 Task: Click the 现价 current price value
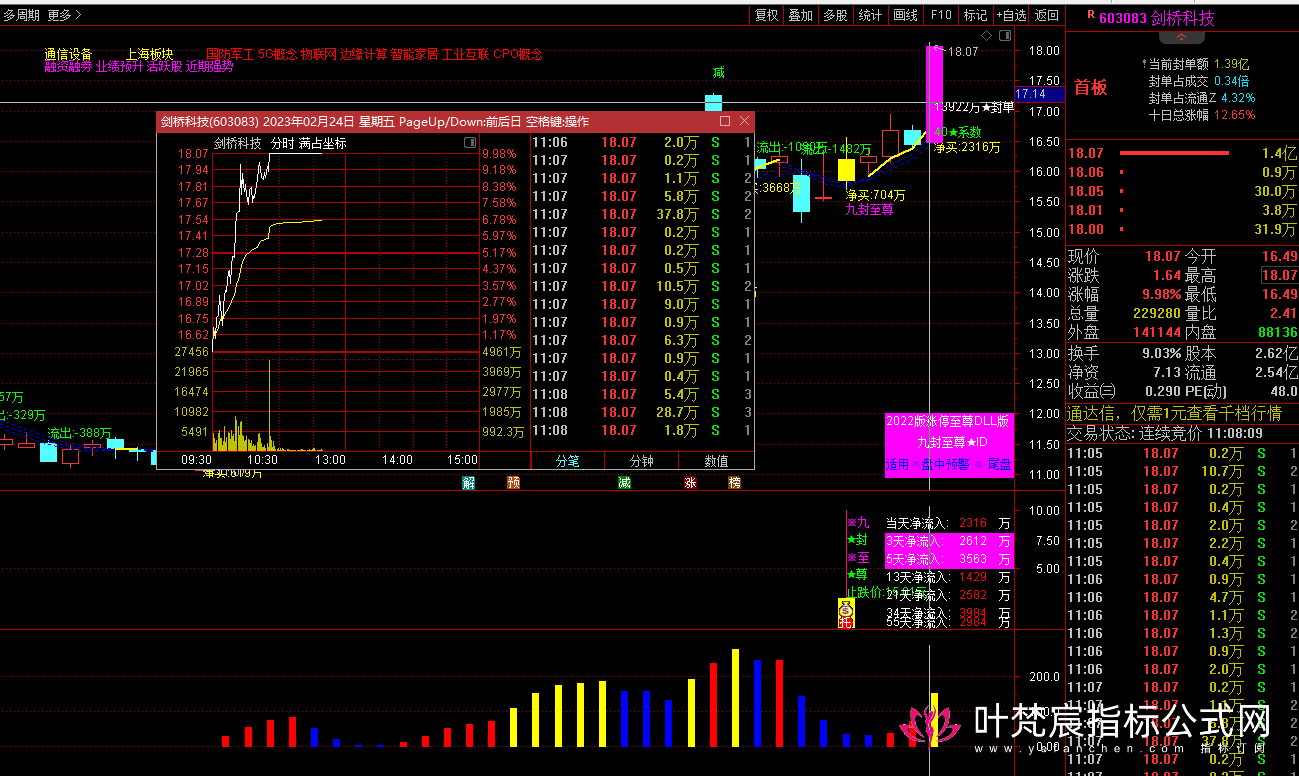[x=1163, y=257]
